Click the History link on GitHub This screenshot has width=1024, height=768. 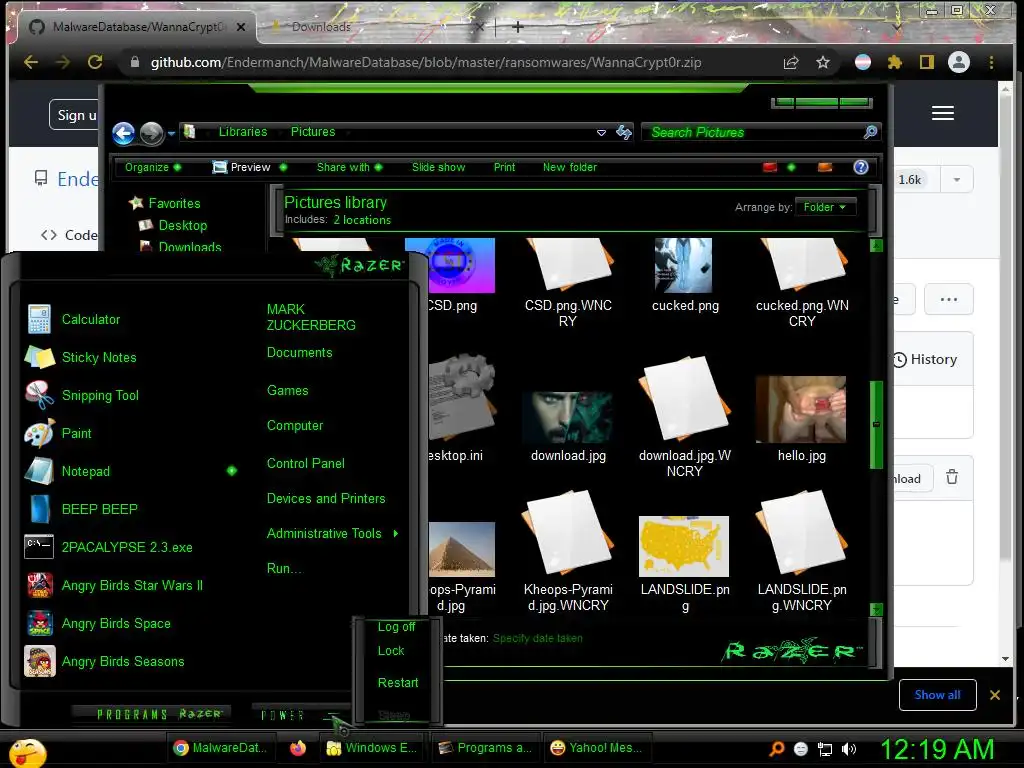pos(925,359)
